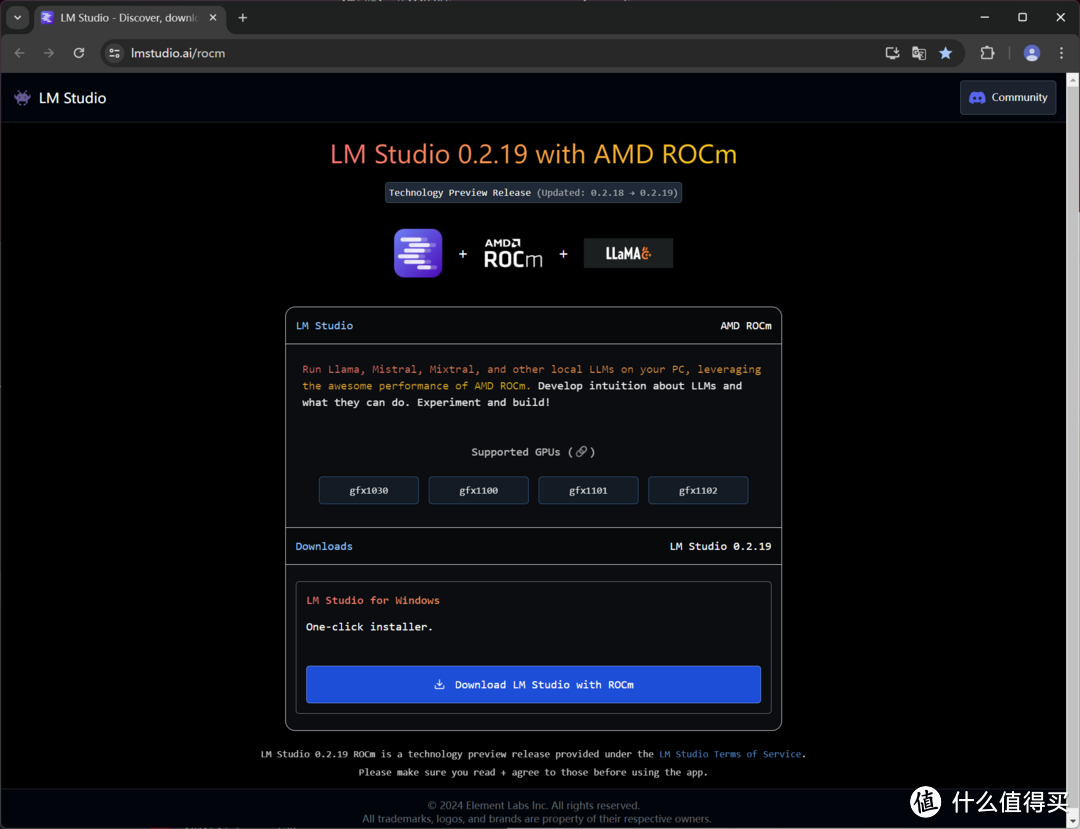1080x829 pixels.
Task: Reload the page with refresh icon
Action: [79, 53]
